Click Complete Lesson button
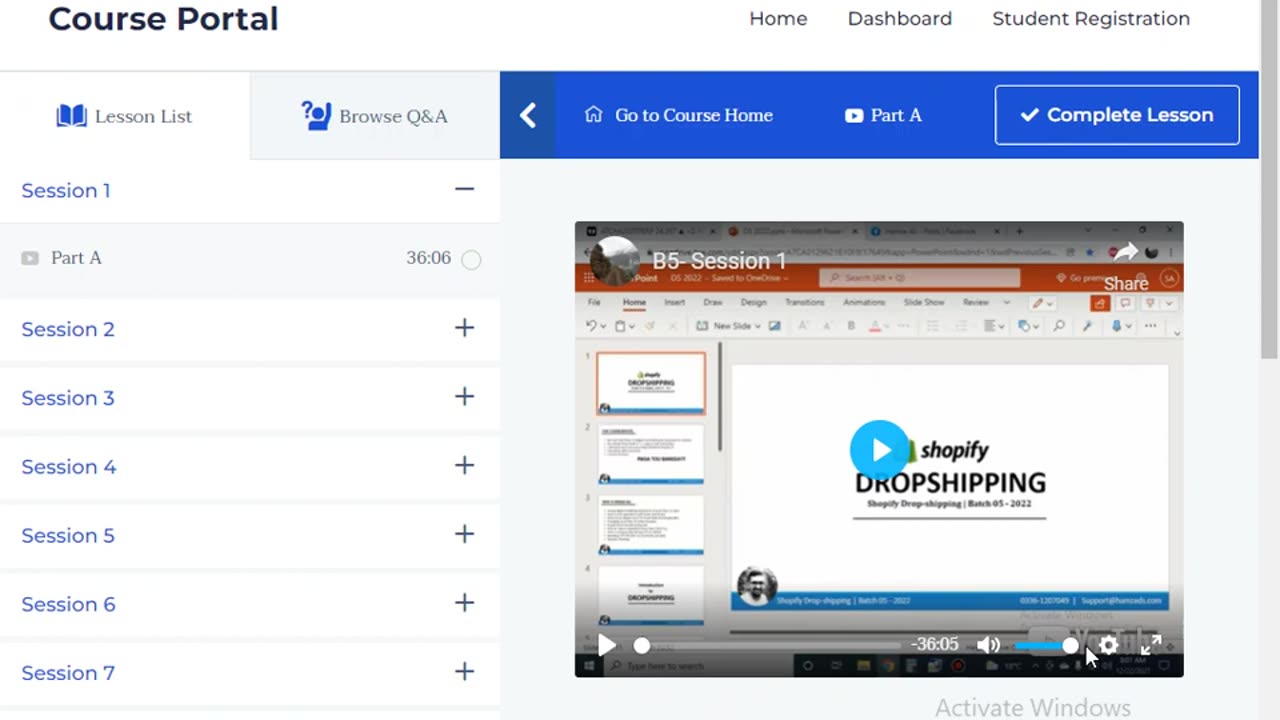This screenshot has width=1280, height=720. pyautogui.click(x=1117, y=115)
